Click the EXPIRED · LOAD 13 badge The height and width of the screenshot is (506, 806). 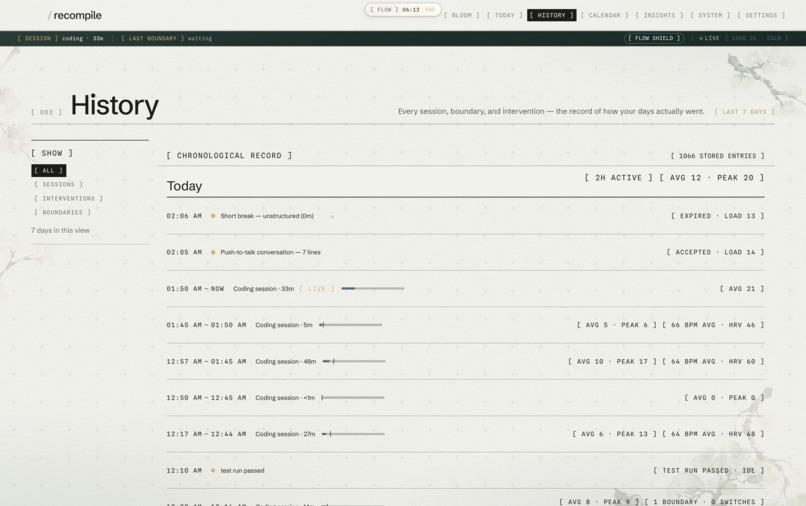718,216
